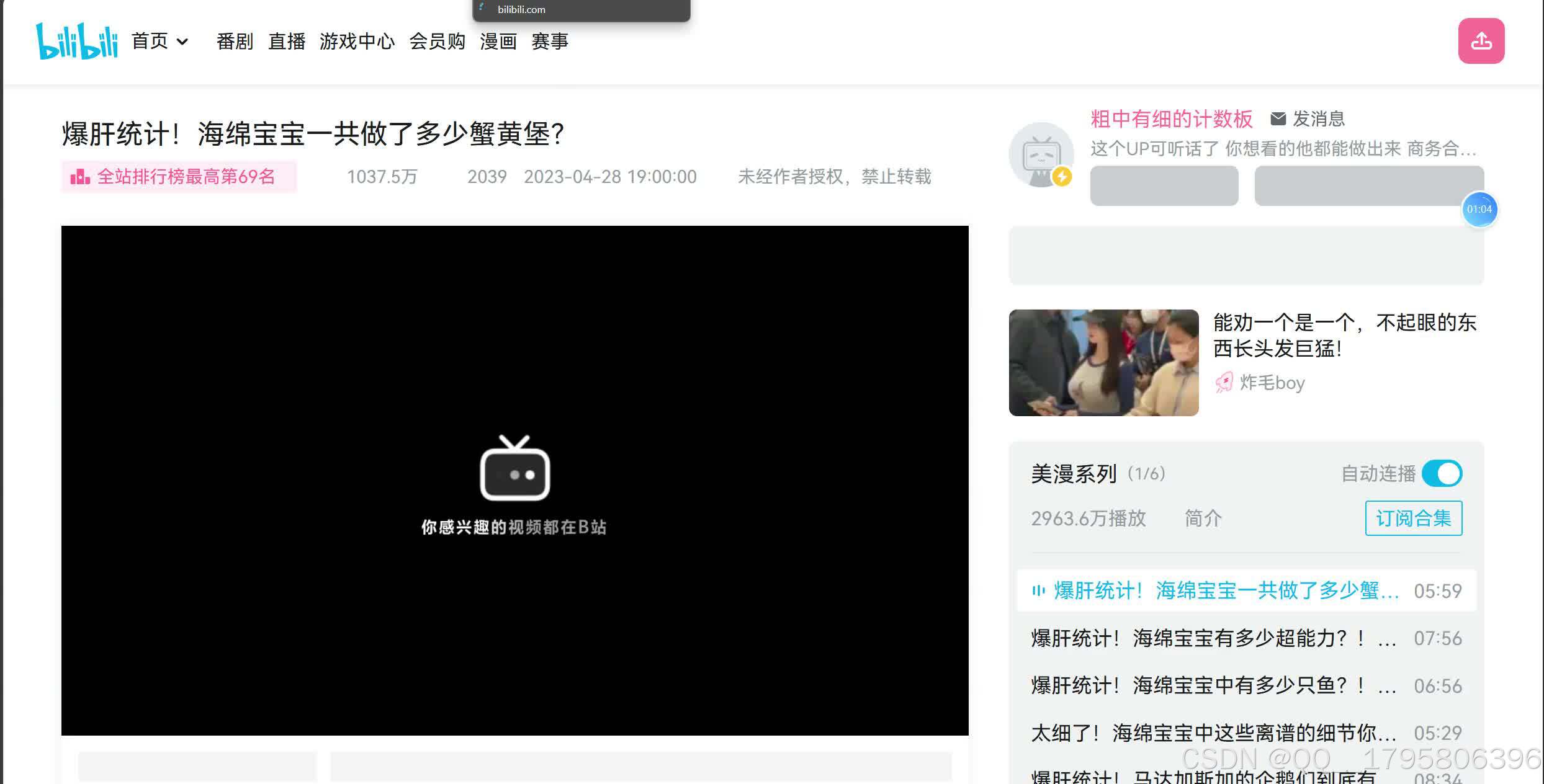Image resolution: width=1544 pixels, height=784 pixels.
Task: Click the 01:04 watch-progress bubble
Action: [x=1480, y=210]
